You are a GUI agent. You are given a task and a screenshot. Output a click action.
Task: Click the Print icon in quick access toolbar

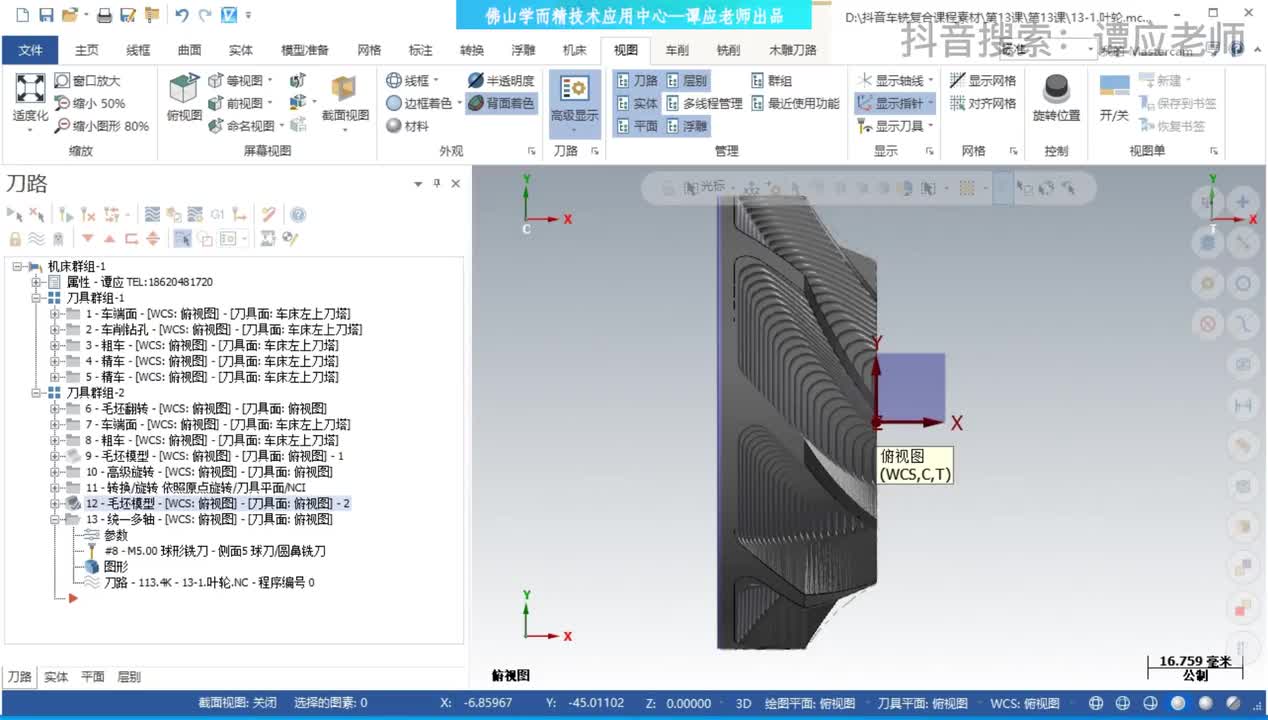(x=104, y=15)
